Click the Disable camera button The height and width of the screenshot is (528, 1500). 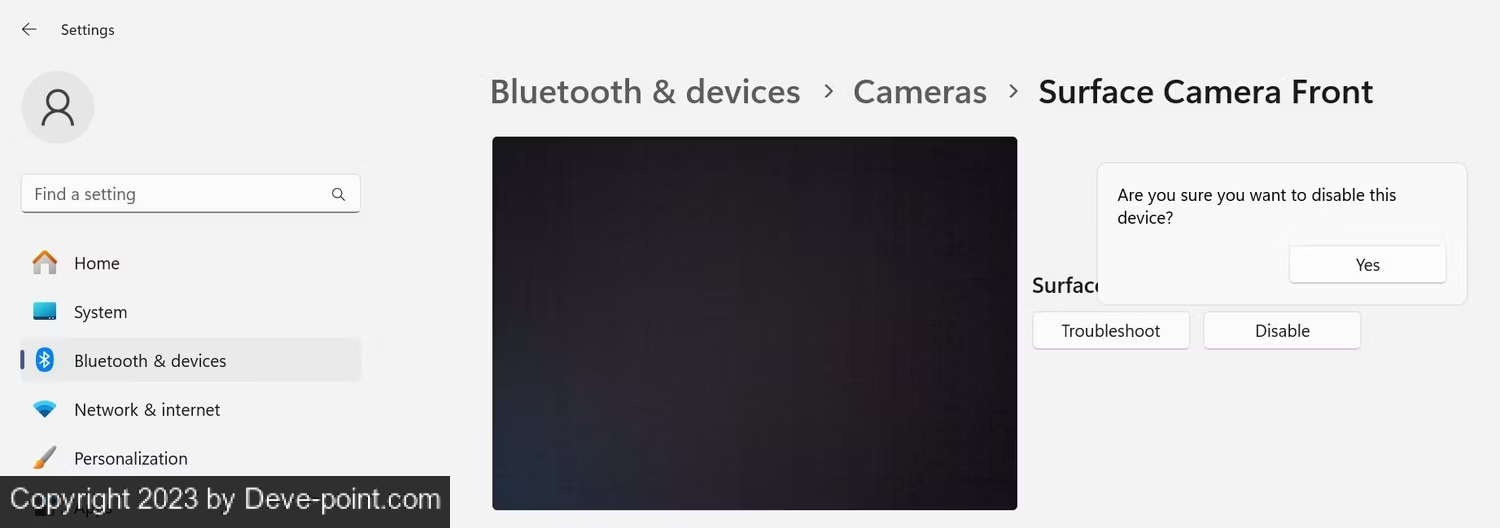[x=1282, y=331]
